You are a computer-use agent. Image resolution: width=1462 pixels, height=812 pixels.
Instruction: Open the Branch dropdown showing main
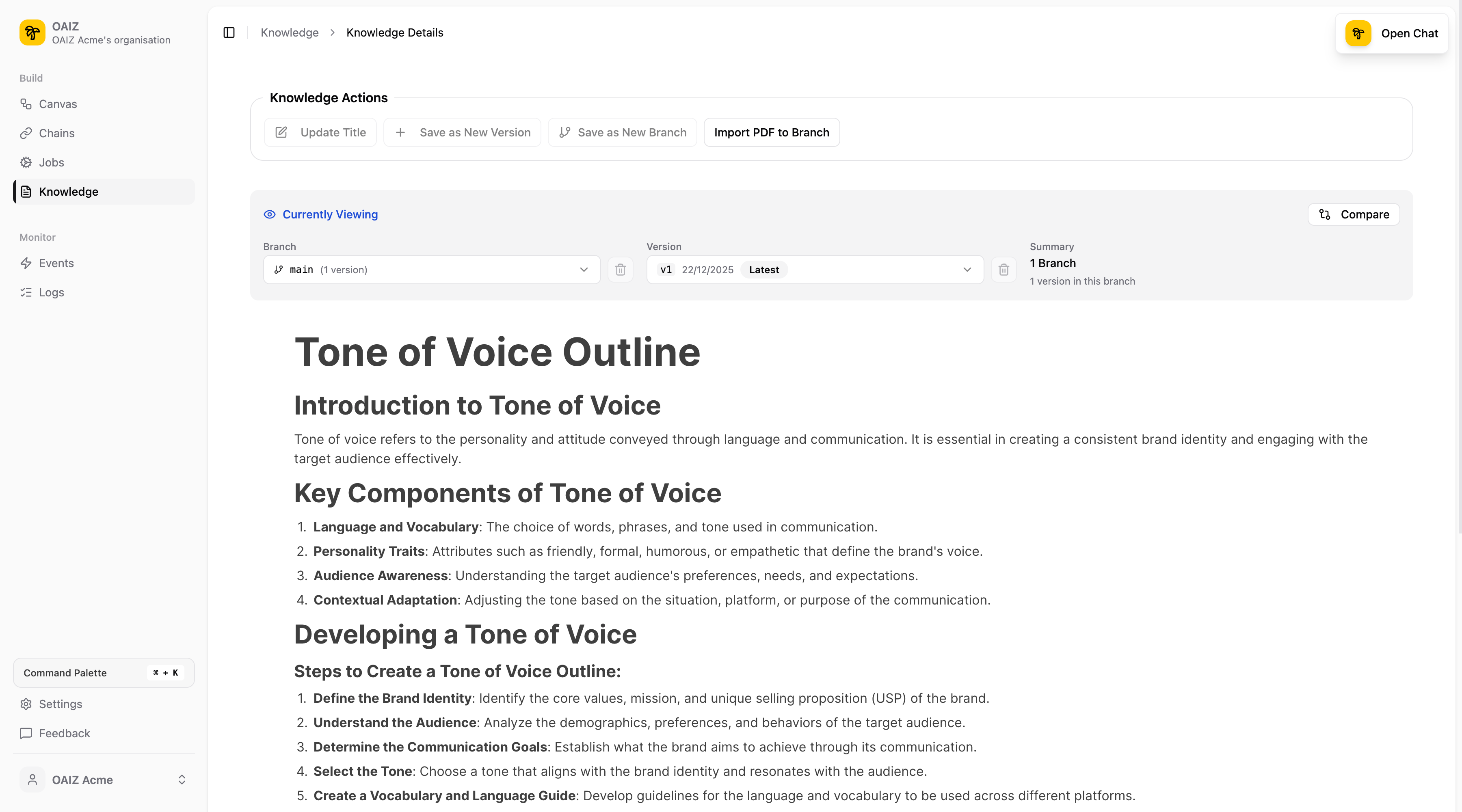coord(431,270)
